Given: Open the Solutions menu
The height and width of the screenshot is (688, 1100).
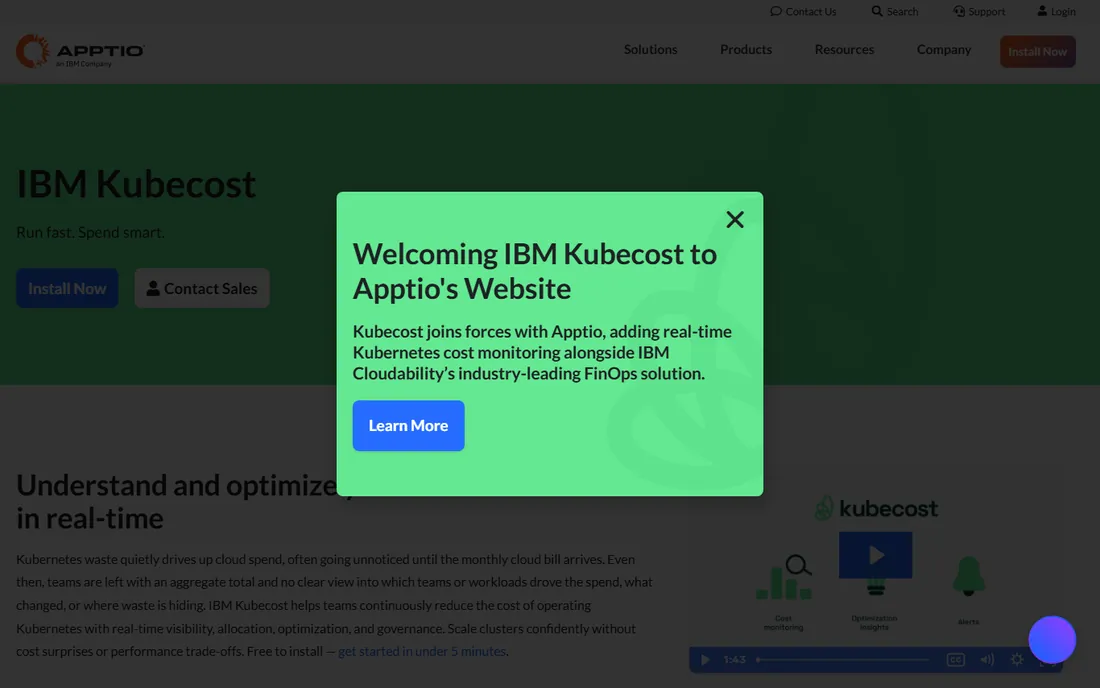Looking at the screenshot, I should pyautogui.click(x=650, y=50).
